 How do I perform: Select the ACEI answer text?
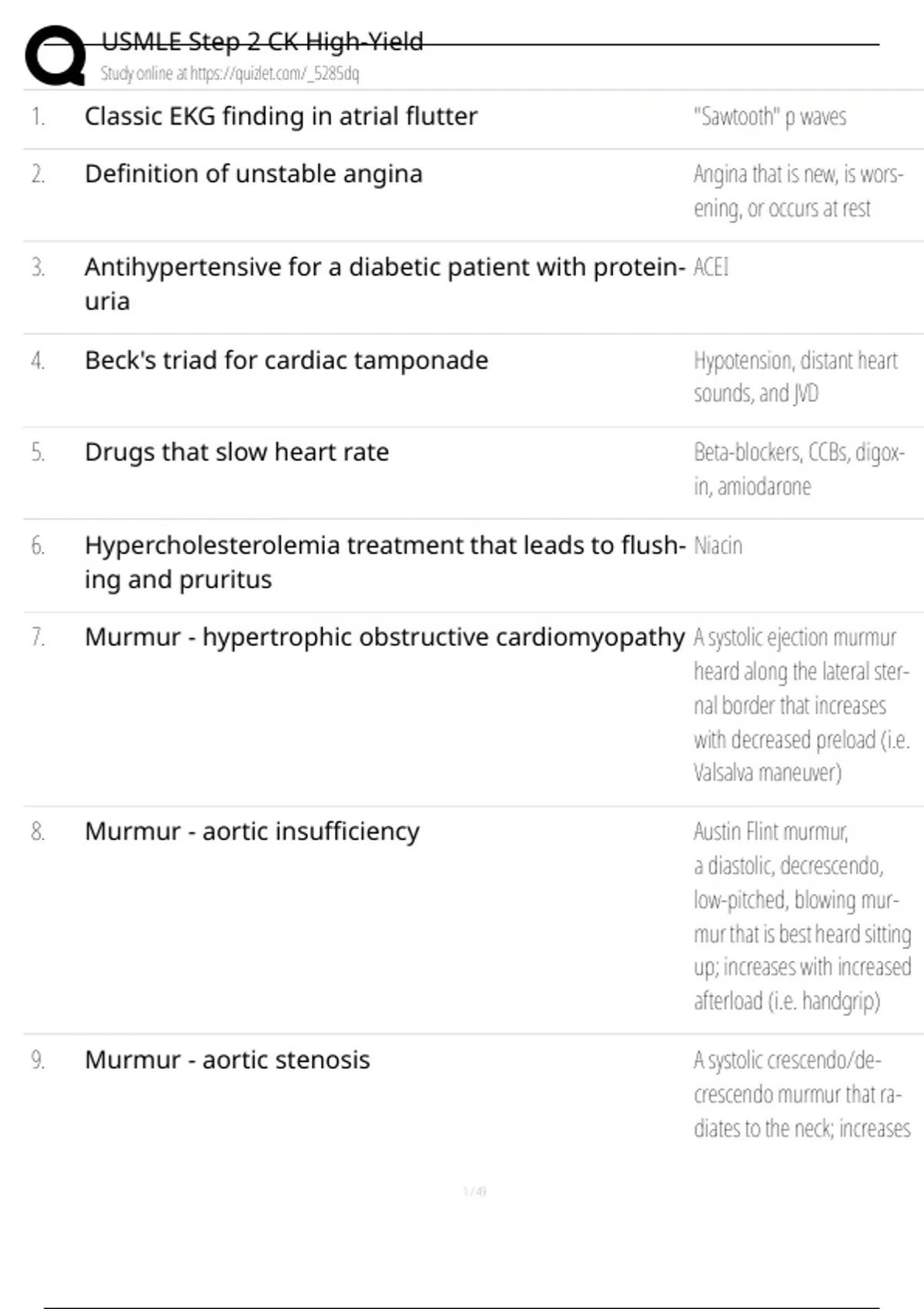pos(711,267)
